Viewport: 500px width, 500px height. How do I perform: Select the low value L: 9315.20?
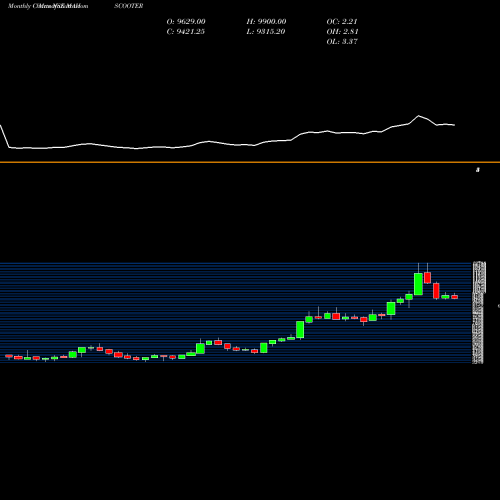coord(266,32)
